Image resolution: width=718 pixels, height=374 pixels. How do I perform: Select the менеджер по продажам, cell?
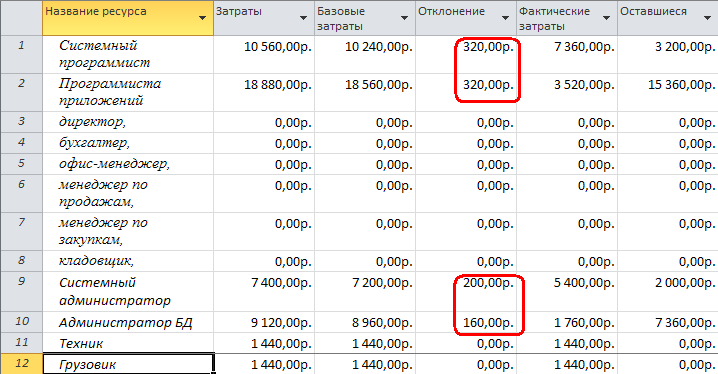tap(128, 194)
